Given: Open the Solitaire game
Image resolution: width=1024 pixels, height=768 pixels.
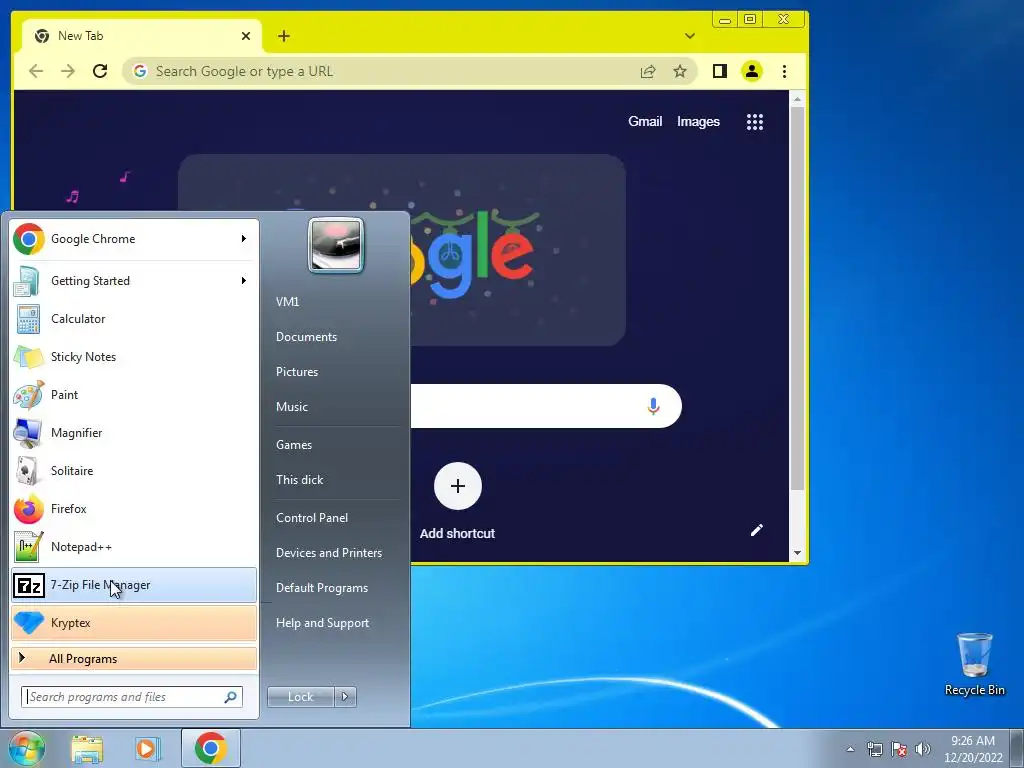Looking at the screenshot, I should click(x=134, y=470).
